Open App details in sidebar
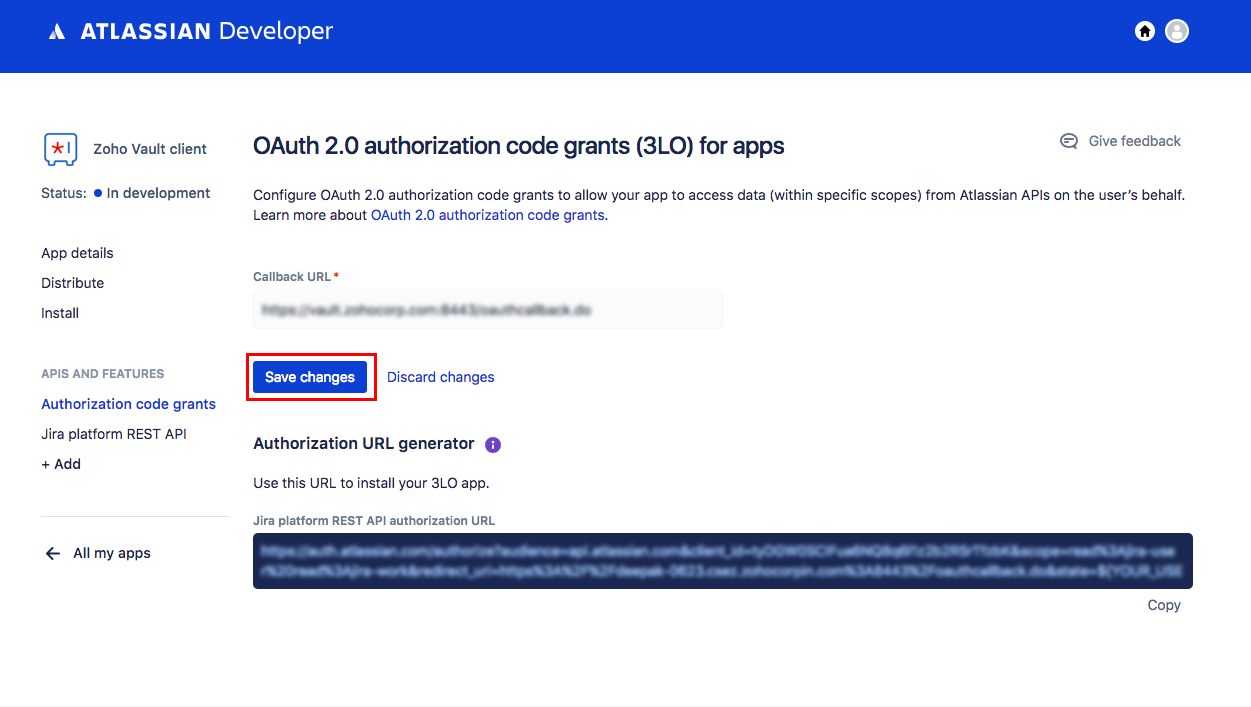 (77, 253)
